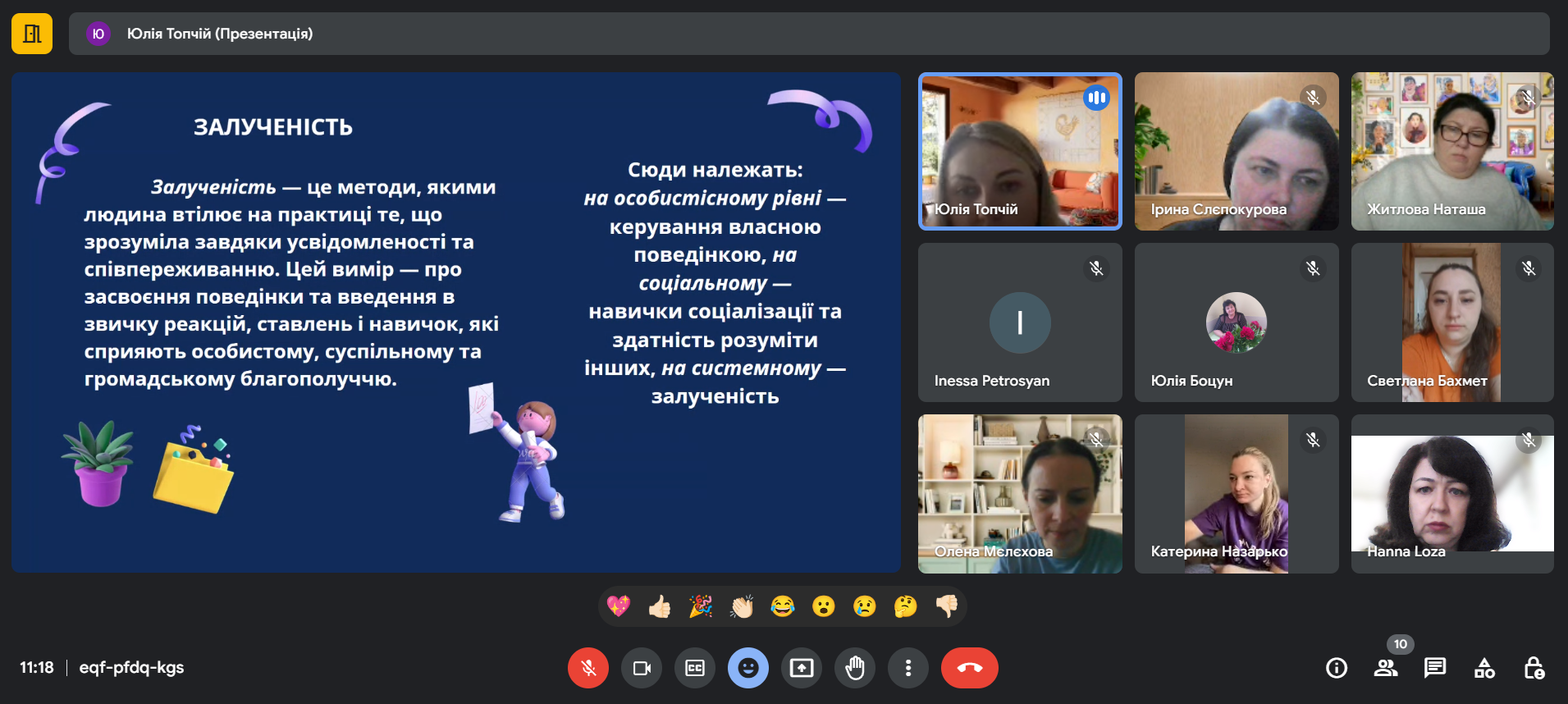Open meeting details info icon
The image size is (1568, 704).
point(1337,668)
